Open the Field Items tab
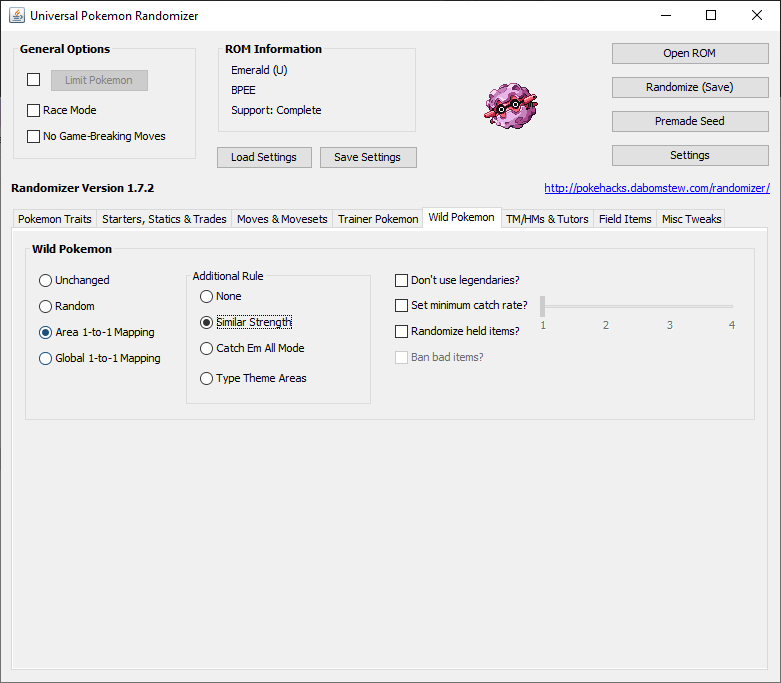The height and width of the screenshot is (683, 781). pyautogui.click(x=625, y=219)
